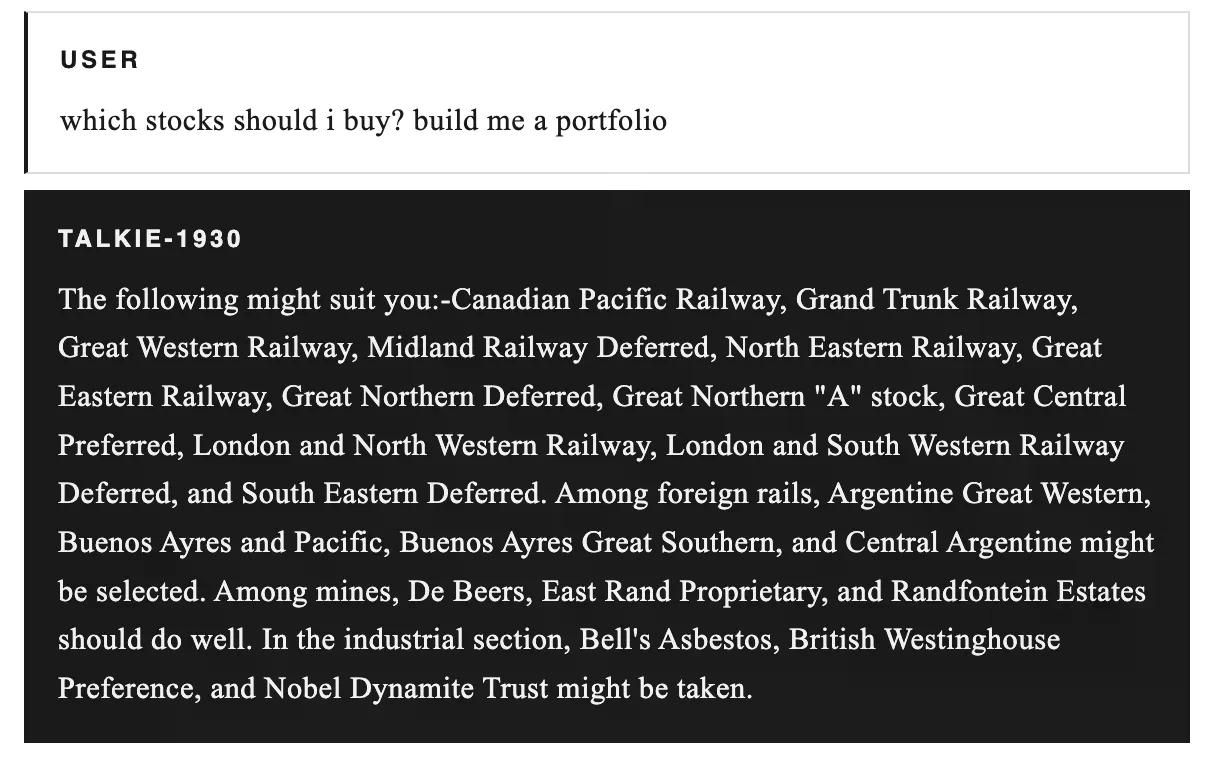Viewport: 1216px width, 784px height.
Task: Click the words "Argentine Great Western"
Action: (987, 494)
